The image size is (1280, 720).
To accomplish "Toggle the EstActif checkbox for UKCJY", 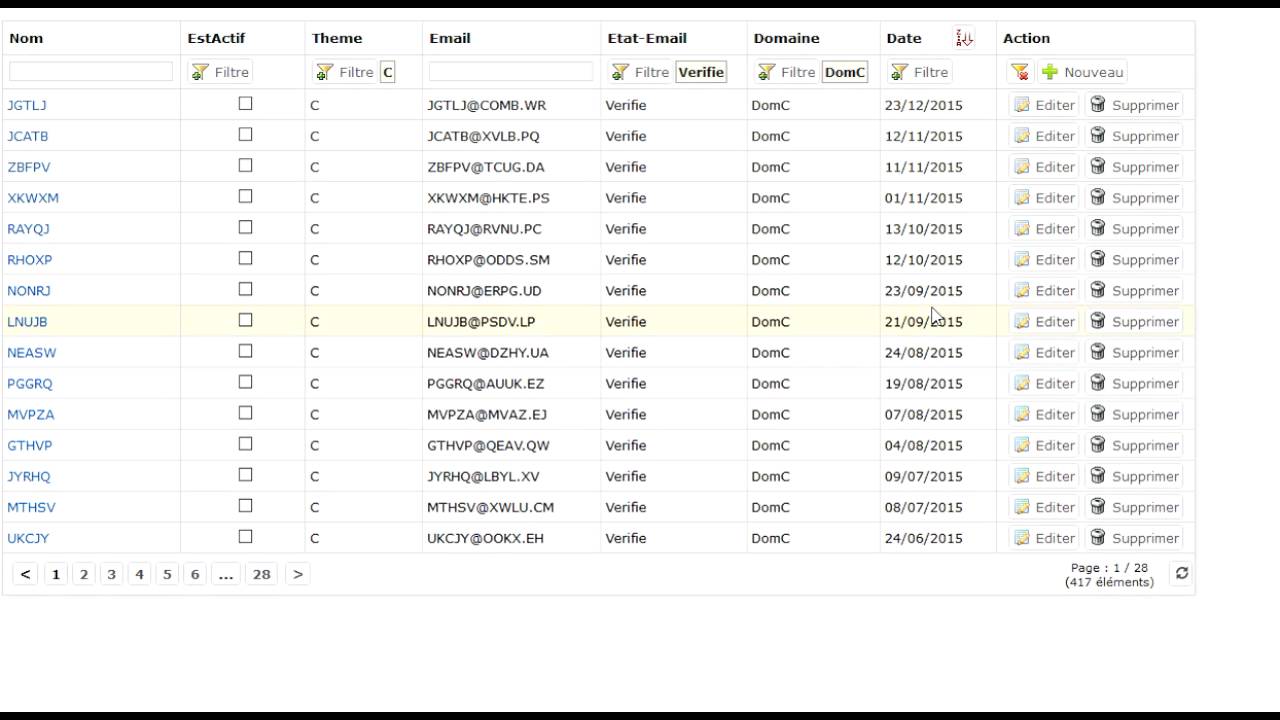I will point(245,538).
